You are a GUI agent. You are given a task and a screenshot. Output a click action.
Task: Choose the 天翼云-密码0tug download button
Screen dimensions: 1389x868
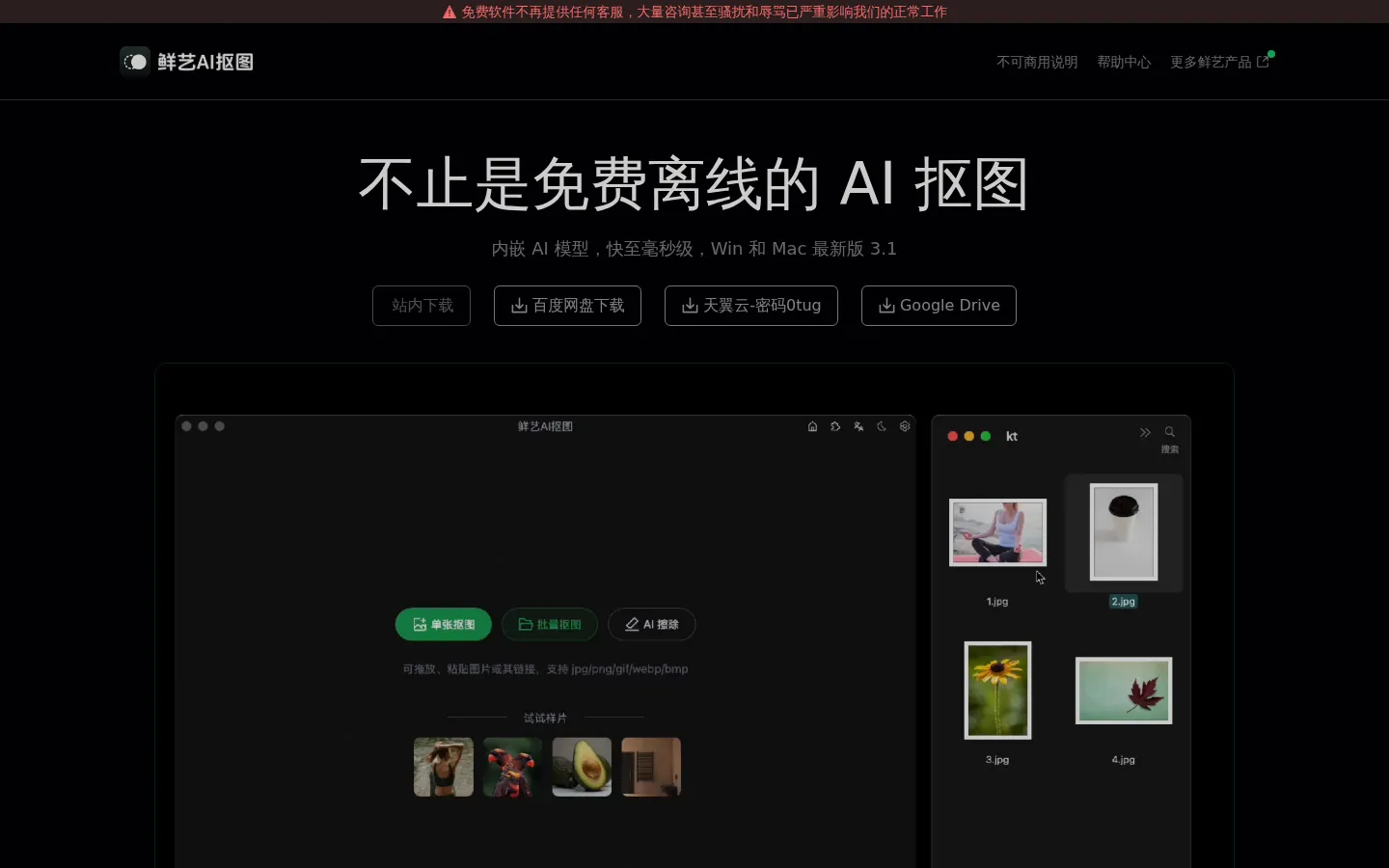(x=751, y=306)
